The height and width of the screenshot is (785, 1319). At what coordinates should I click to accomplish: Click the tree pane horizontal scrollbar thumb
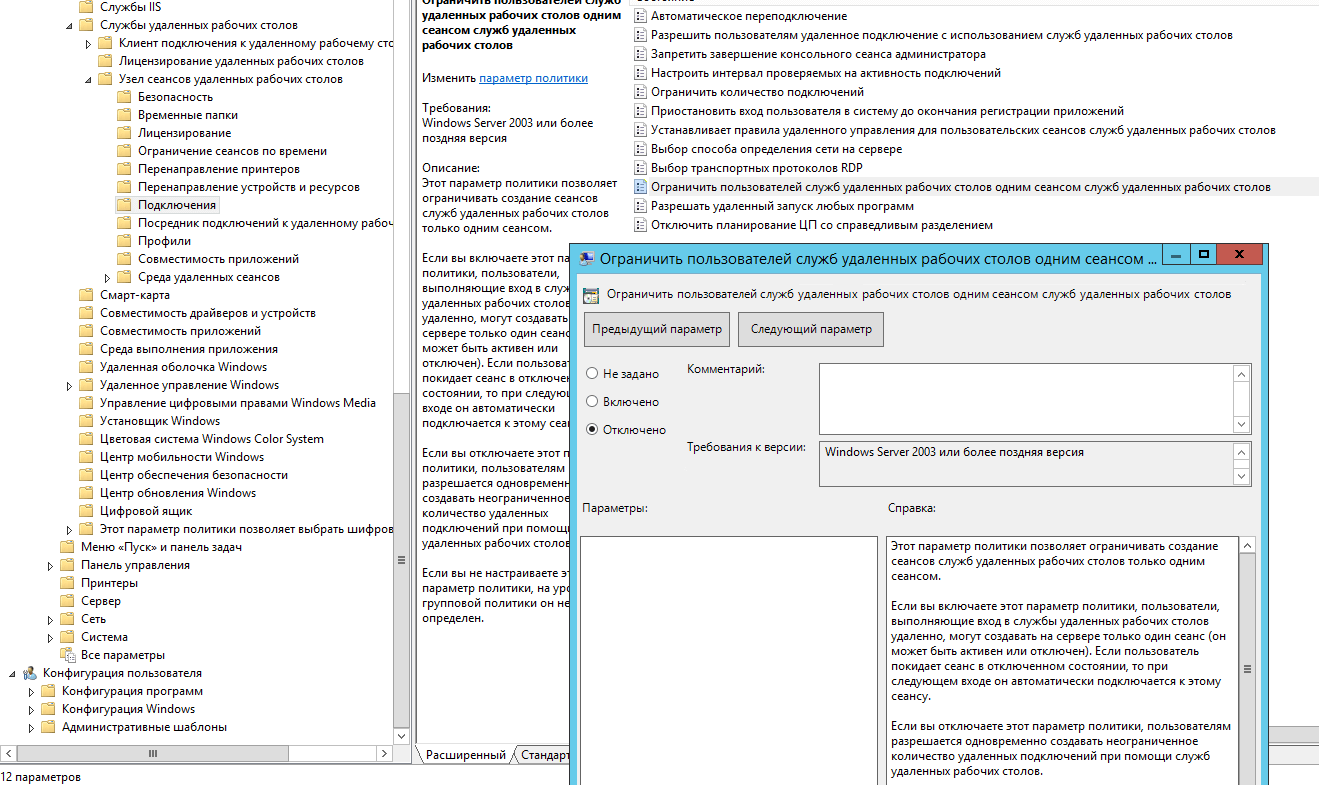pos(153,753)
